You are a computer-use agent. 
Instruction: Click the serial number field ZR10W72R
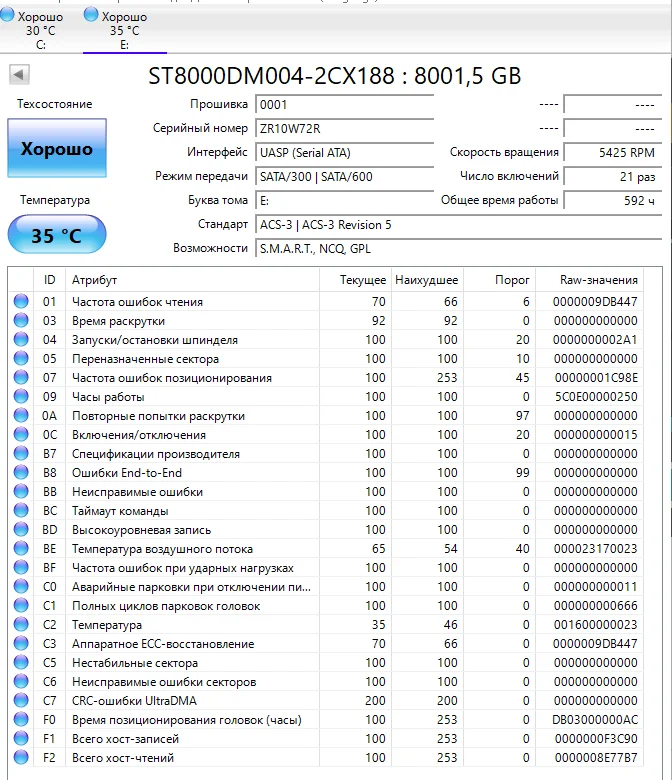(x=344, y=128)
